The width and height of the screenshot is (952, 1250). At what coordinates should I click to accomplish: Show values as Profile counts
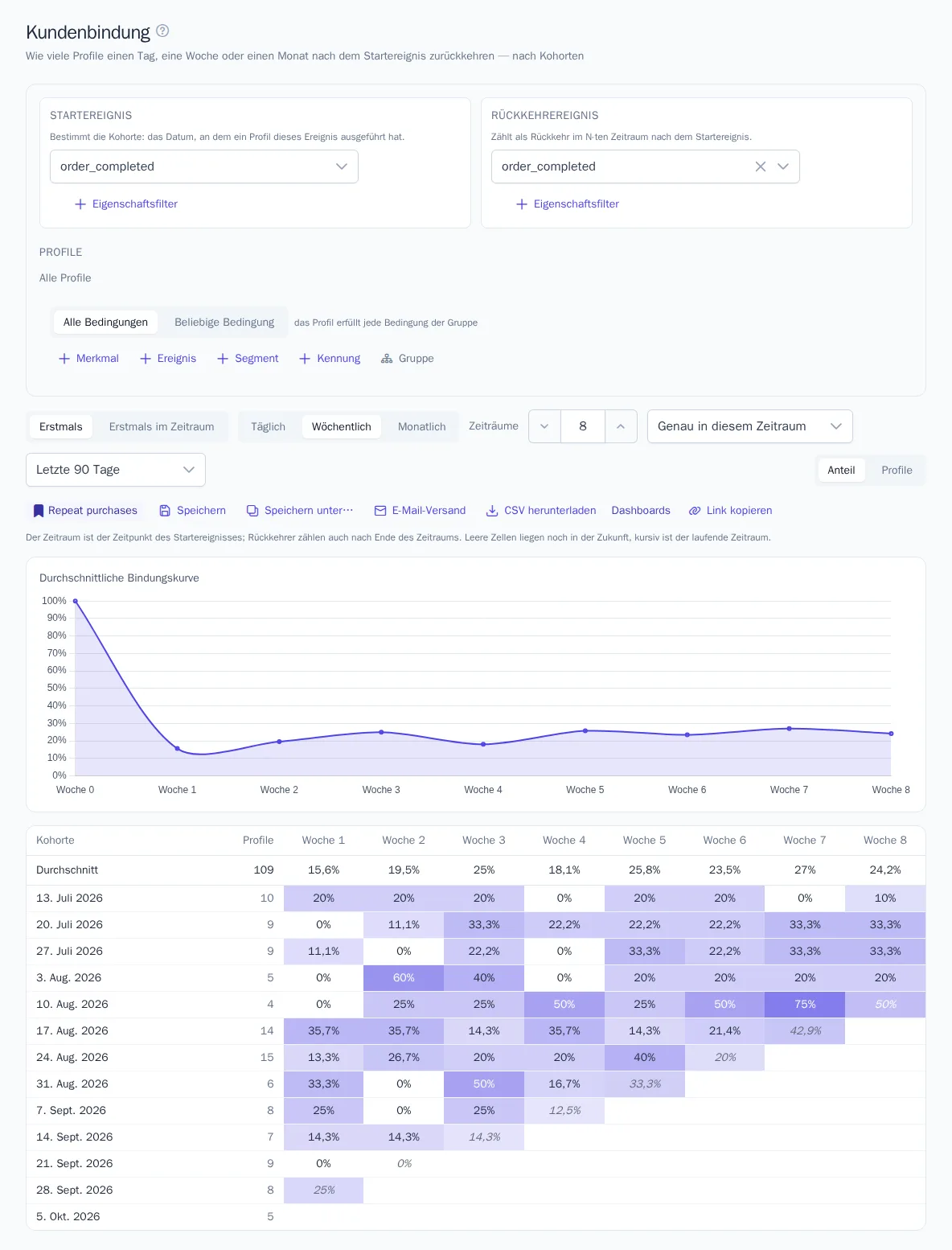[897, 471]
